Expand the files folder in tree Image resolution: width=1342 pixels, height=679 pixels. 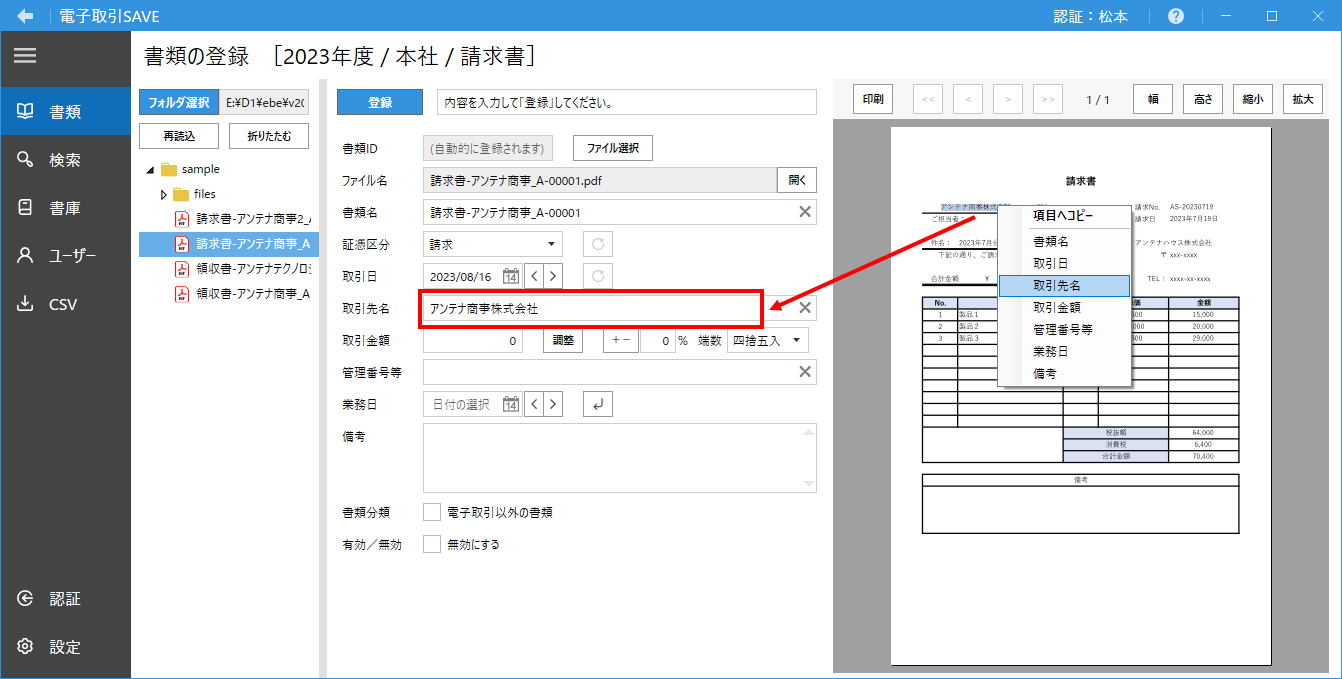[164, 194]
